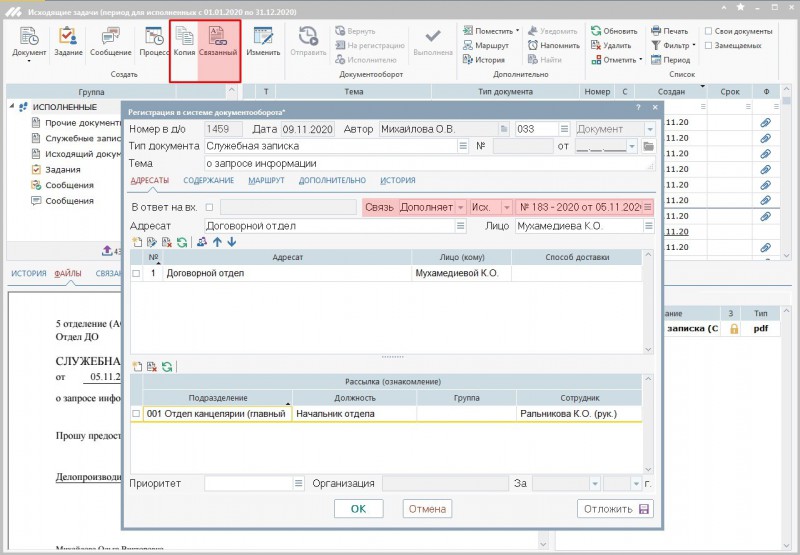Viewport: 800px width, 555px height.
Task: Expand the Исх. dropdown list
Action: click(x=506, y=207)
